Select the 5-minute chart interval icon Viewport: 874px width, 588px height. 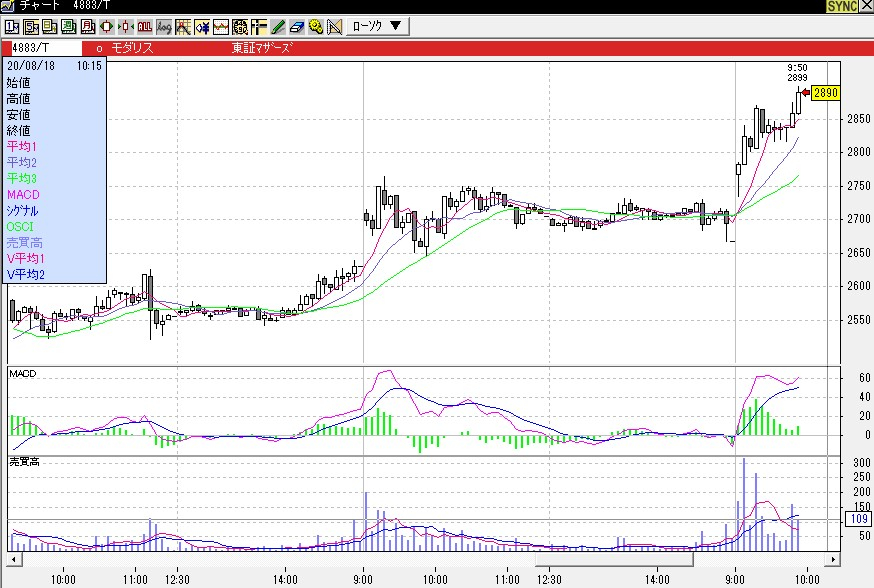[x=28, y=26]
